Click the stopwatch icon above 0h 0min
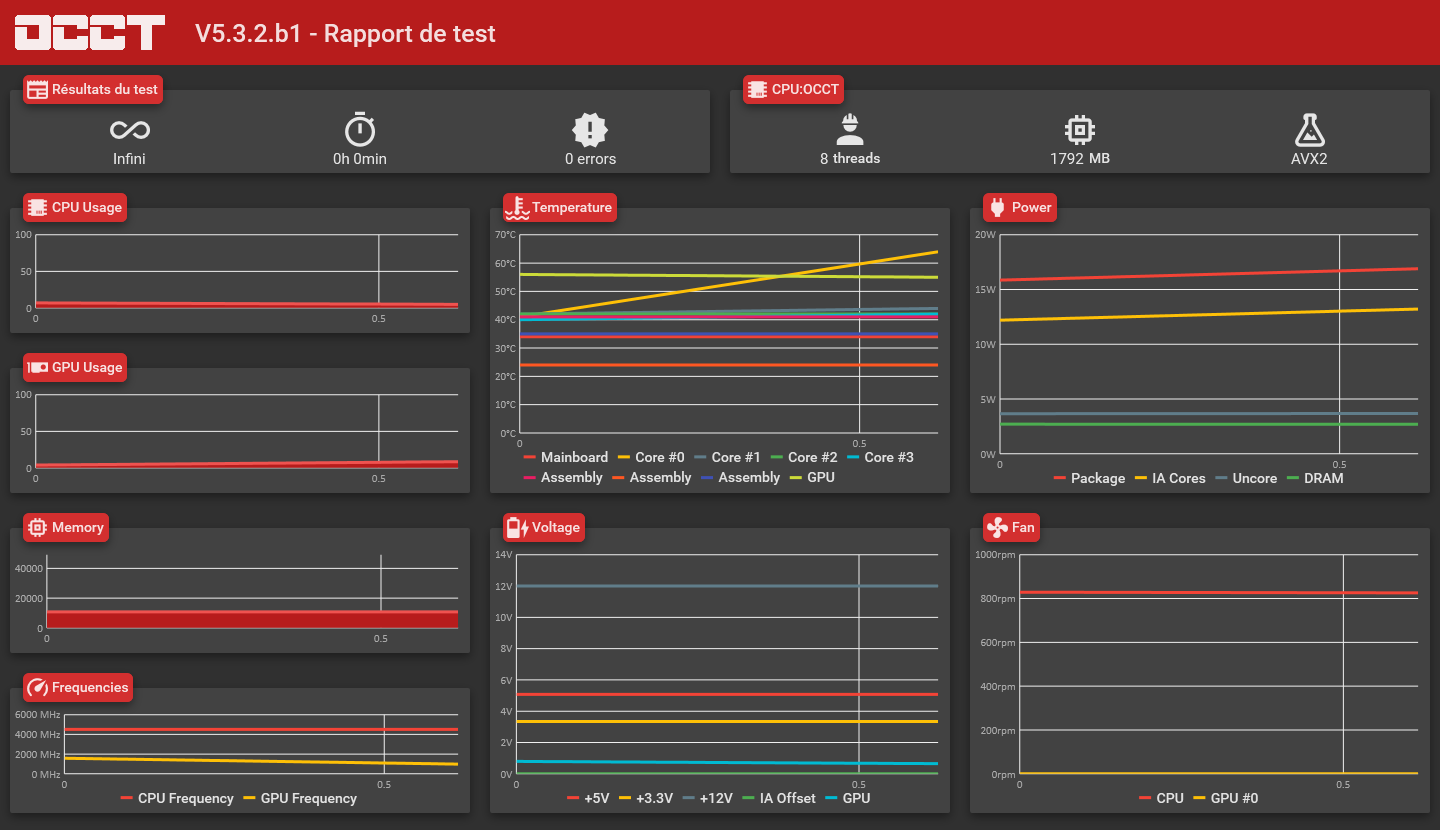 tap(360, 129)
